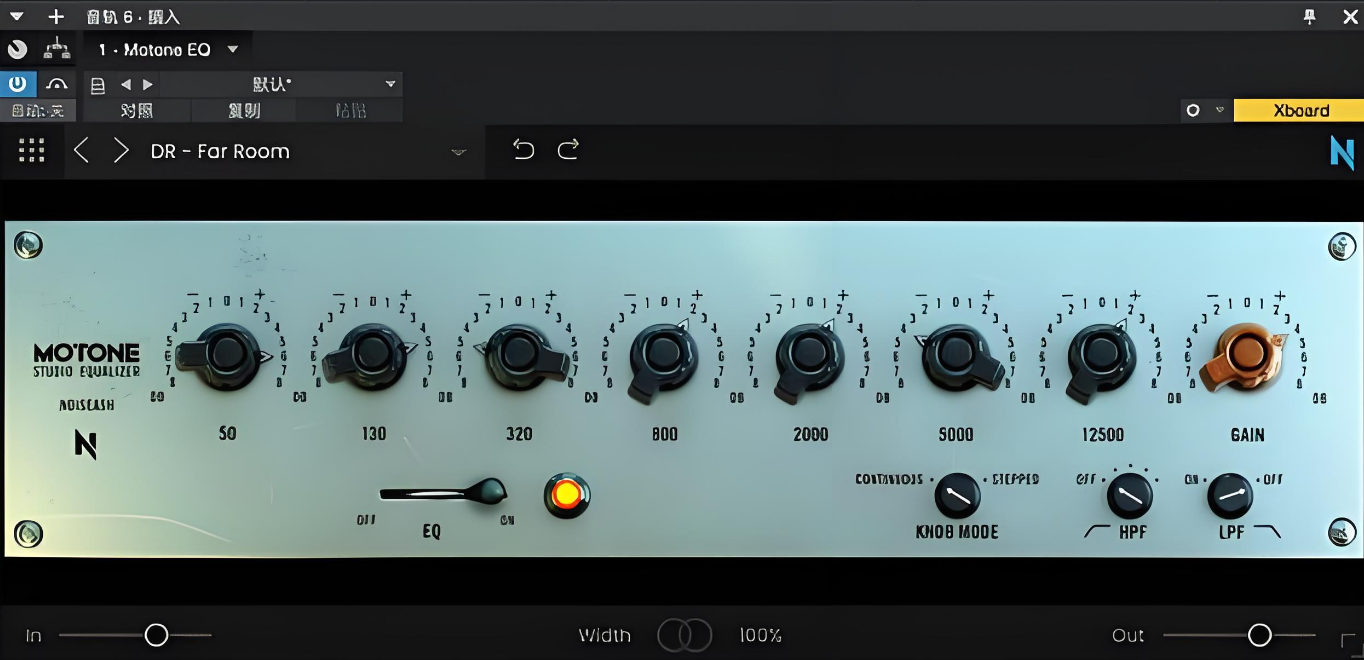1364x660 pixels.
Task: Expand the 默认 host preset dropdown
Action: pos(281,85)
